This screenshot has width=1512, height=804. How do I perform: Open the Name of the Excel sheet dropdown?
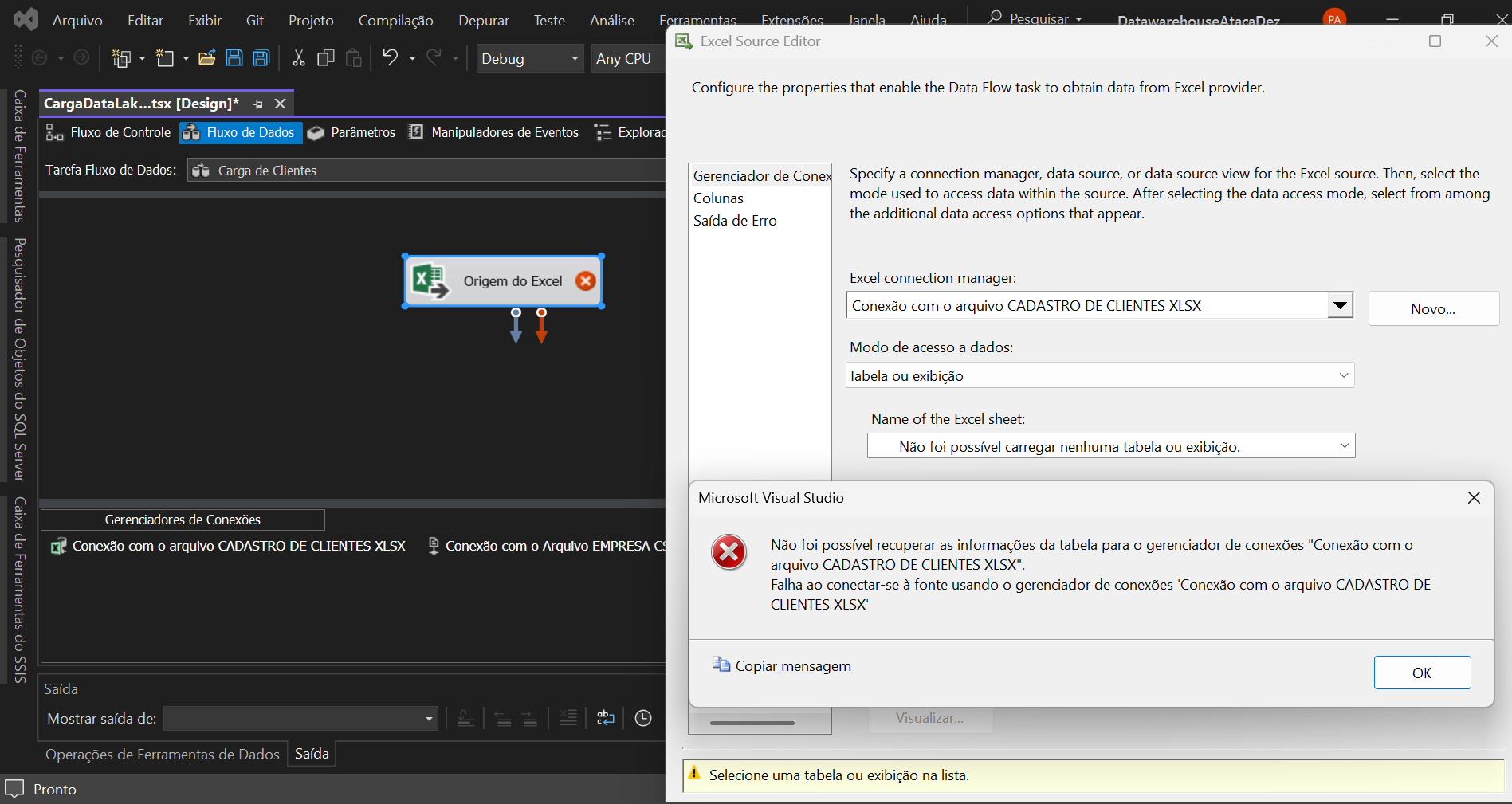[x=1111, y=446]
